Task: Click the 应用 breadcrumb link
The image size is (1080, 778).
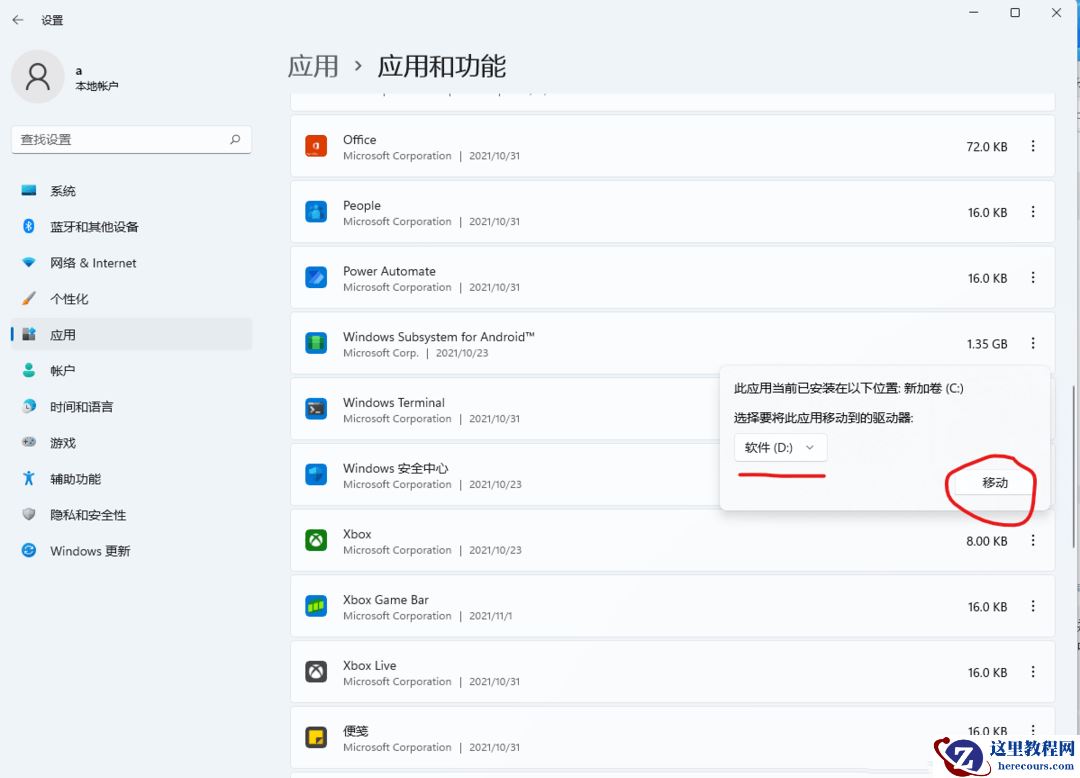Action: pyautogui.click(x=314, y=65)
